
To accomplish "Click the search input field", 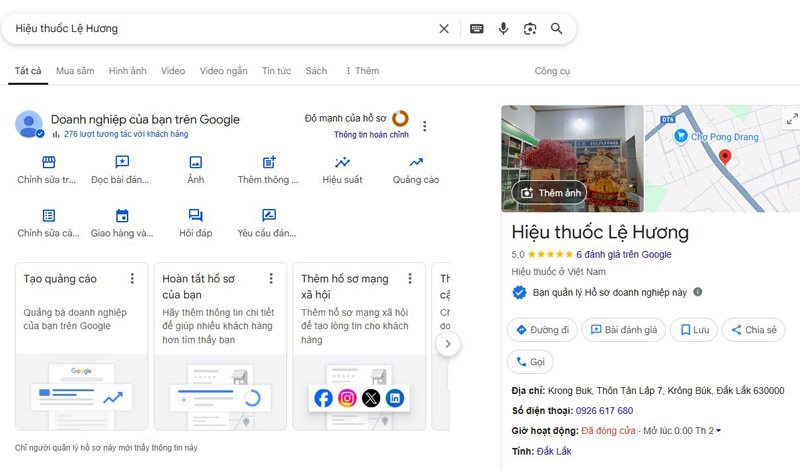I will (220, 29).
